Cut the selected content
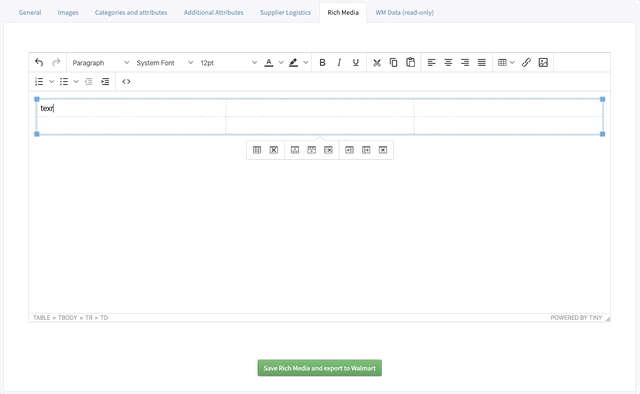640x394 pixels. coord(377,62)
